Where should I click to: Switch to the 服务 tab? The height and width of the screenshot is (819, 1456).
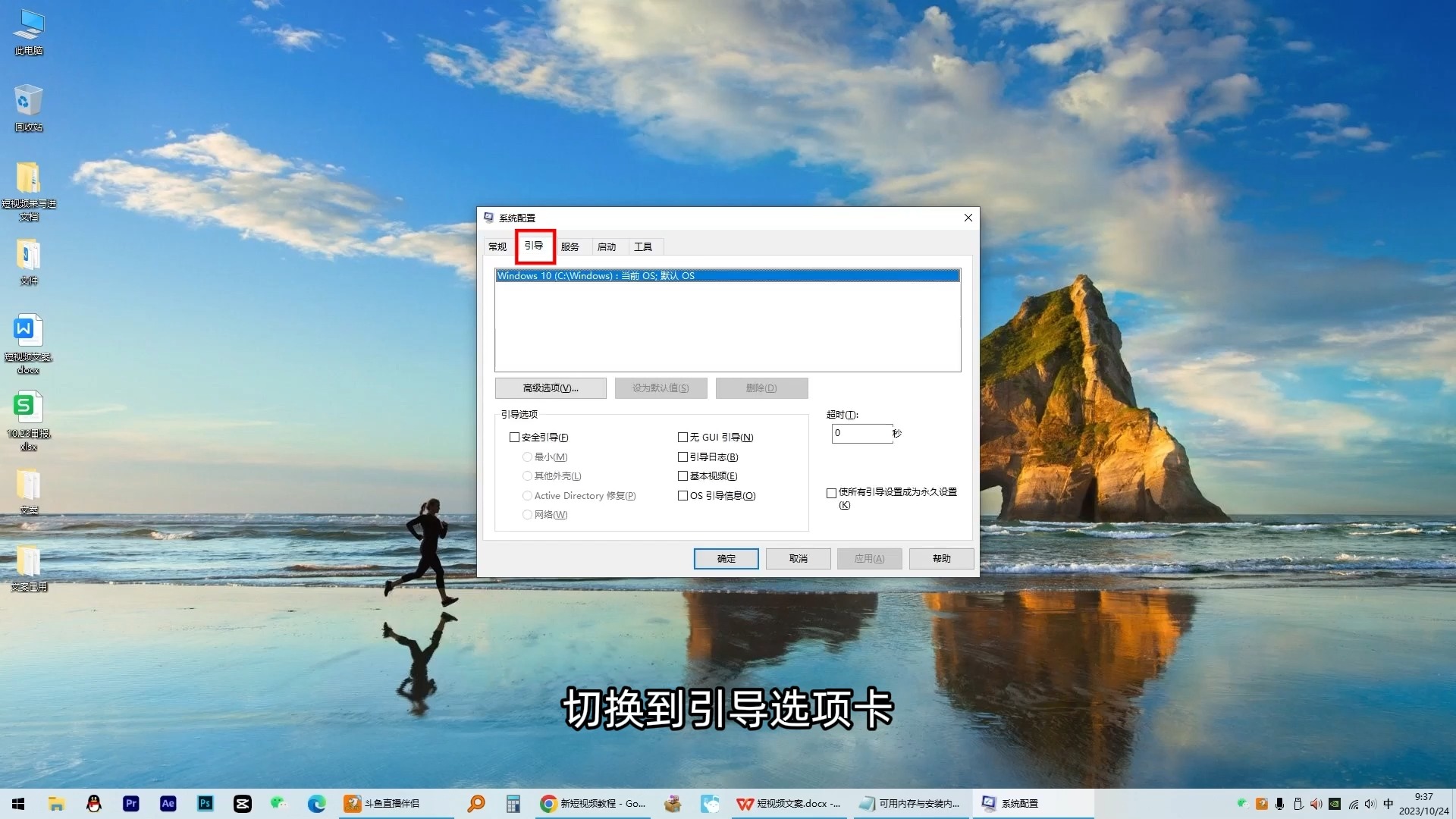point(570,246)
